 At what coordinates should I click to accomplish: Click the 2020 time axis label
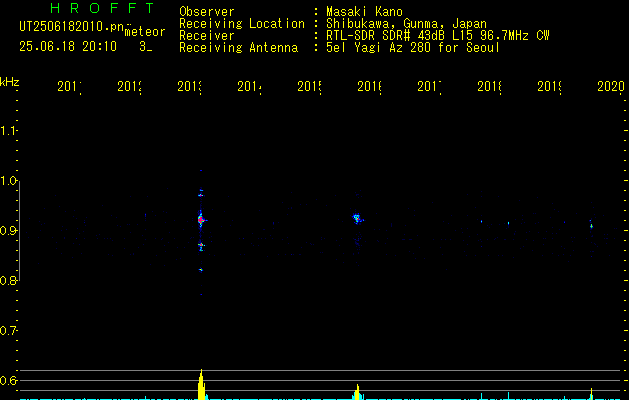tap(611, 86)
